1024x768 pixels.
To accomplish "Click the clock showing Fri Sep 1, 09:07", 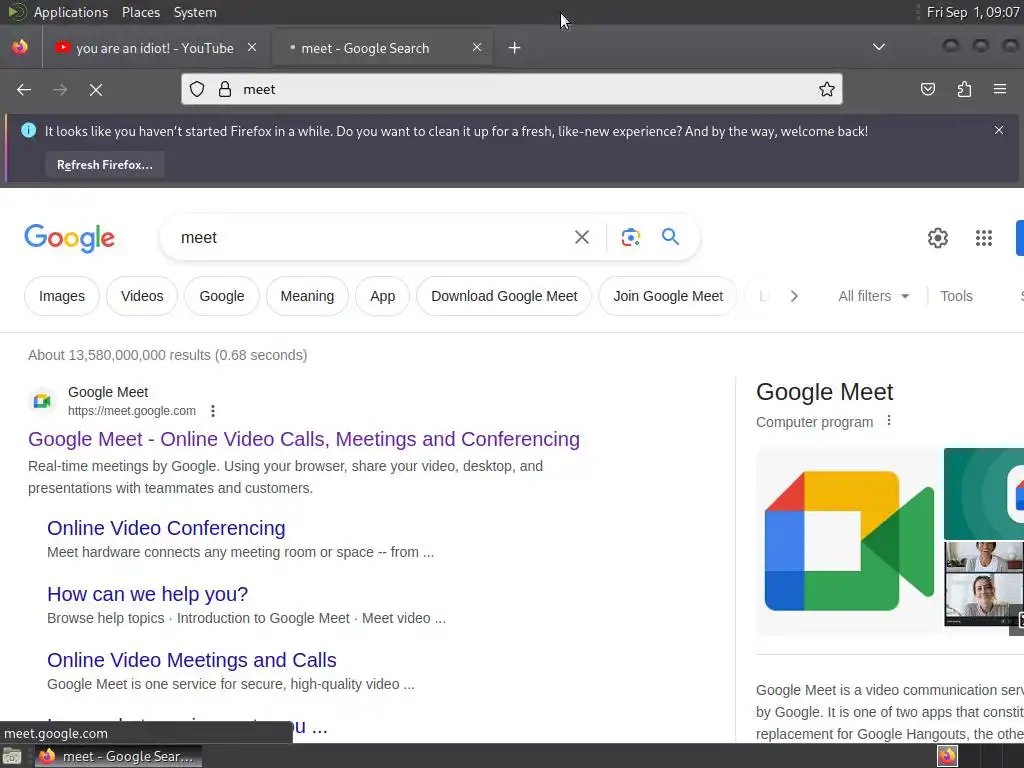I will tap(972, 12).
